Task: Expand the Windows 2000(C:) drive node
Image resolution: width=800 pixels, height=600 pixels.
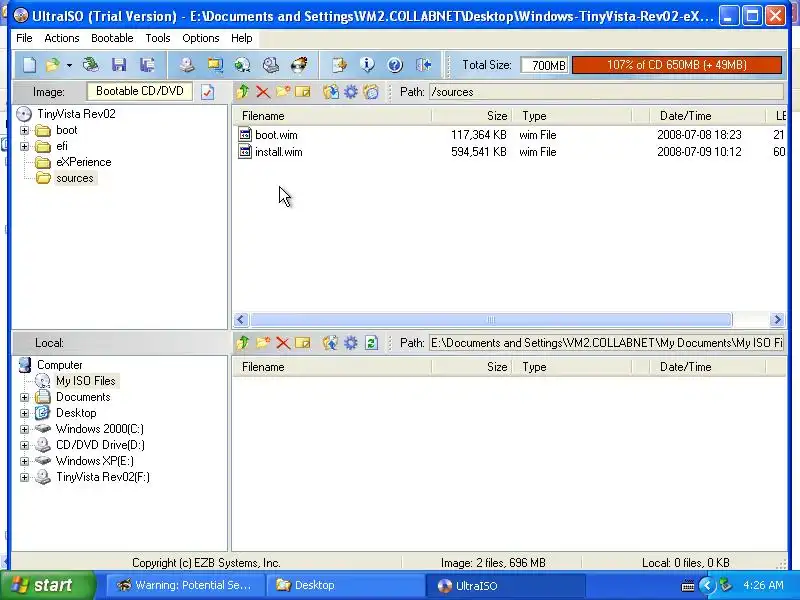Action: click(24, 429)
